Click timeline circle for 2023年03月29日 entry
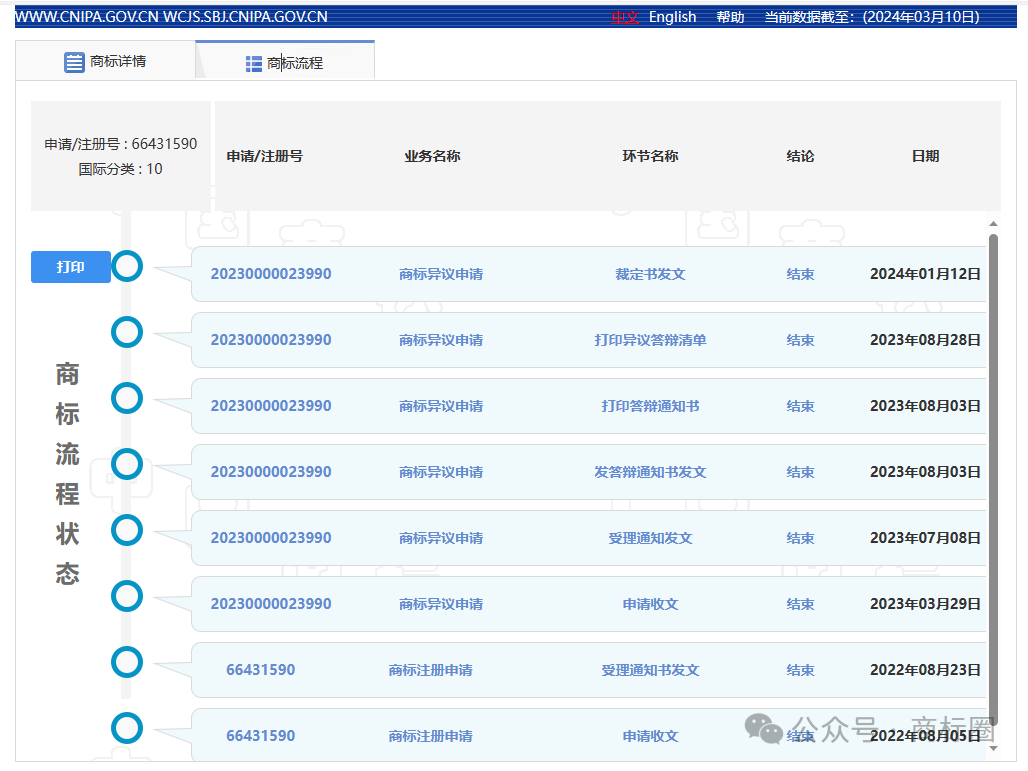Image resolution: width=1028 pixels, height=771 pixels. tap(127, 596)
